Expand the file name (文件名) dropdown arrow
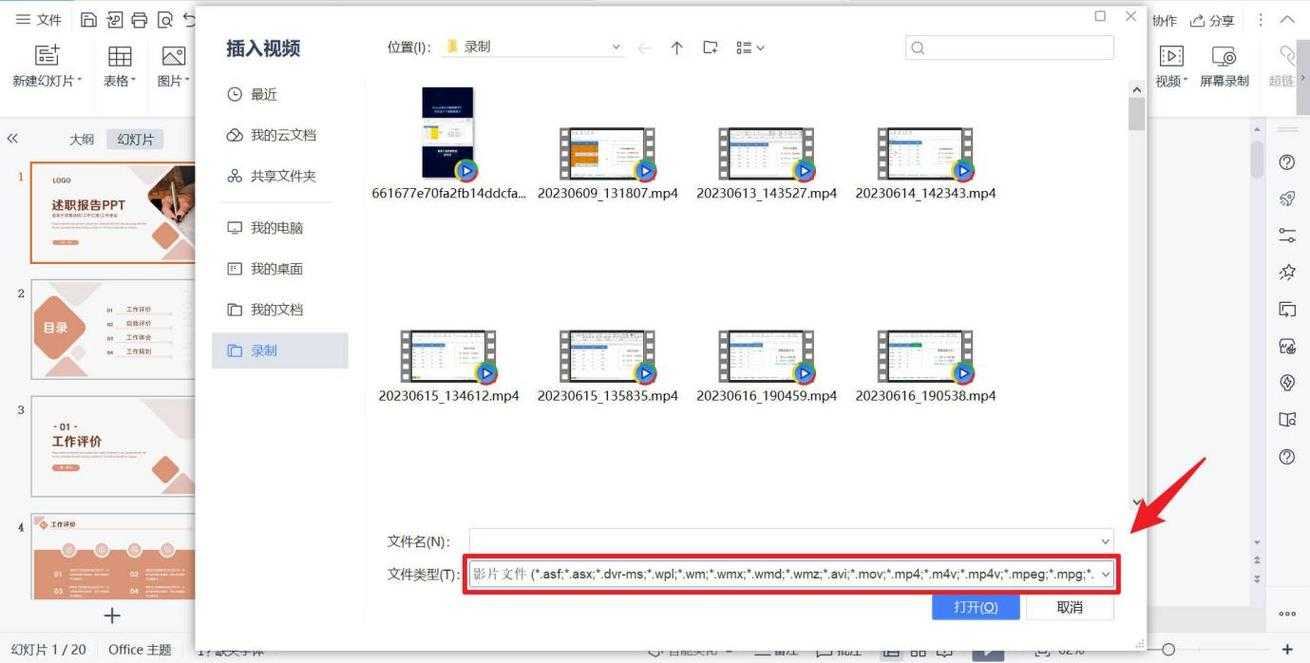The image size is (1310, 663). click(x=1104, y=542)
